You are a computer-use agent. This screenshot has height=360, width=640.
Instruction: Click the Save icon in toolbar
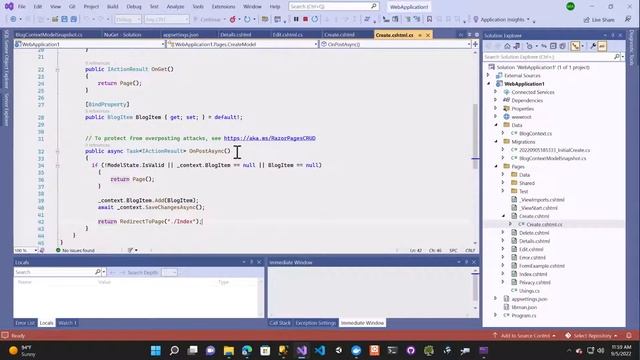64,19
